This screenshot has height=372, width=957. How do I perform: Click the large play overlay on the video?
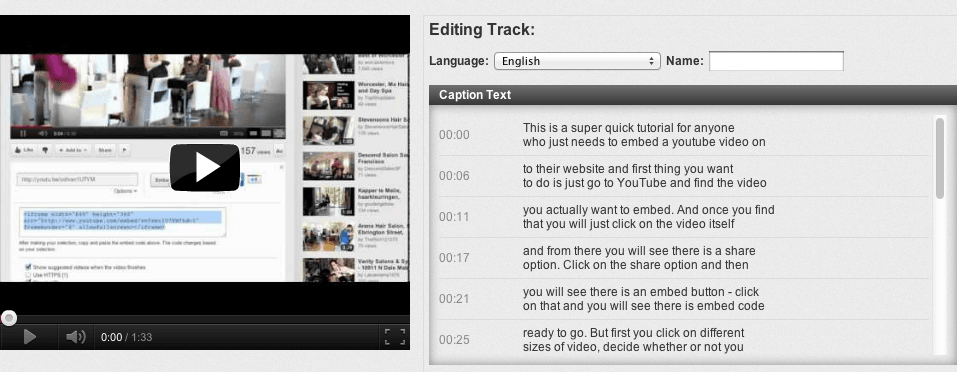pos(204,168)
